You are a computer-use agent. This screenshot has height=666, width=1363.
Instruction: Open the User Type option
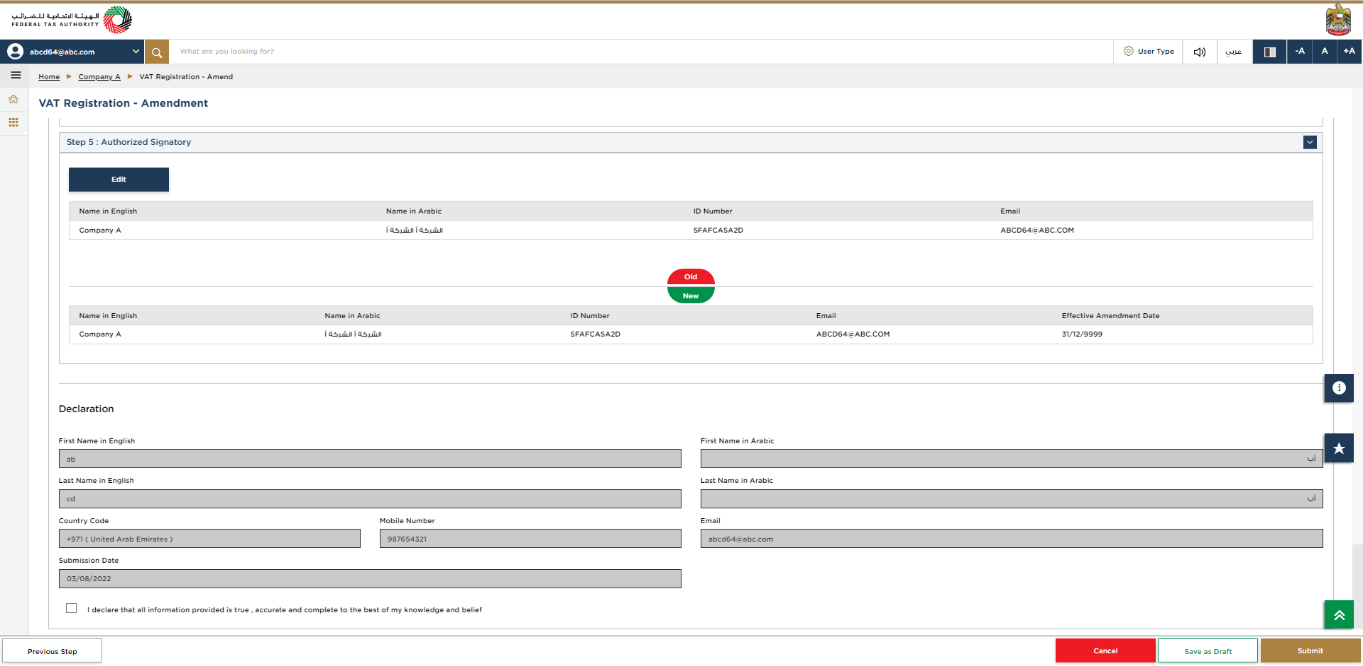click(1148, 51)
